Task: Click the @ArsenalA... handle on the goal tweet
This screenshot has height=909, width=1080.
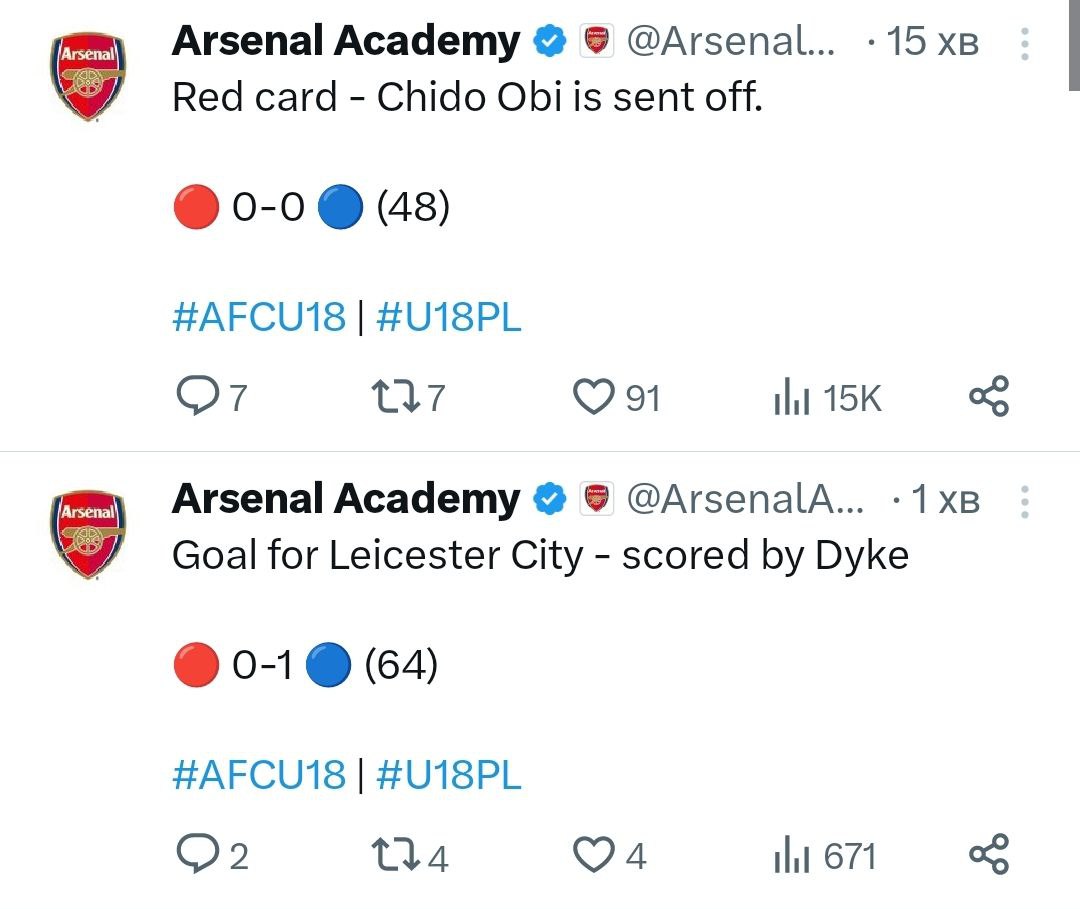Action: tap(744, 499)
